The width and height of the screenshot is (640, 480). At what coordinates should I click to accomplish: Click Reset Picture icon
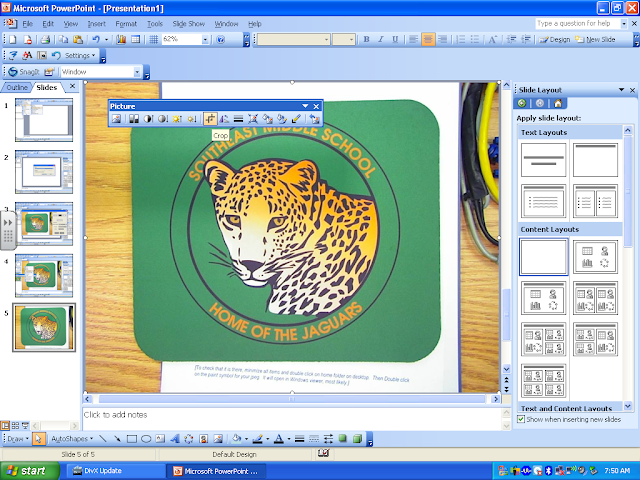[314, 119]
